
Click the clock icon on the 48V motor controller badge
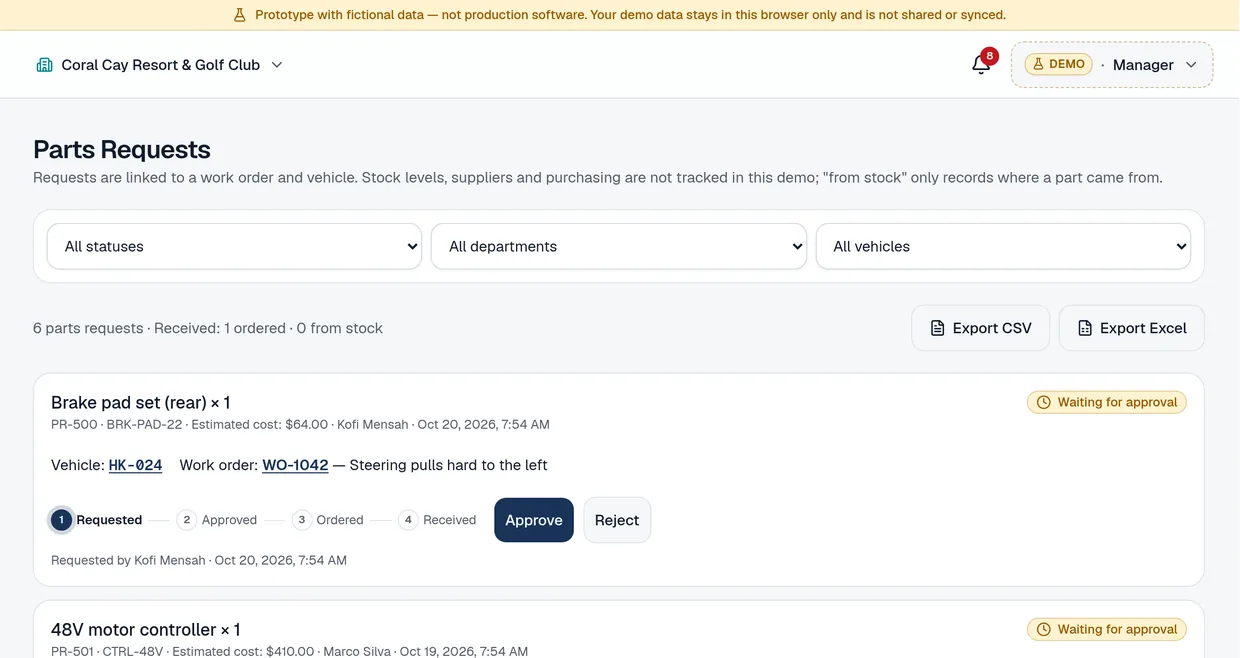tap(1044, 629)
